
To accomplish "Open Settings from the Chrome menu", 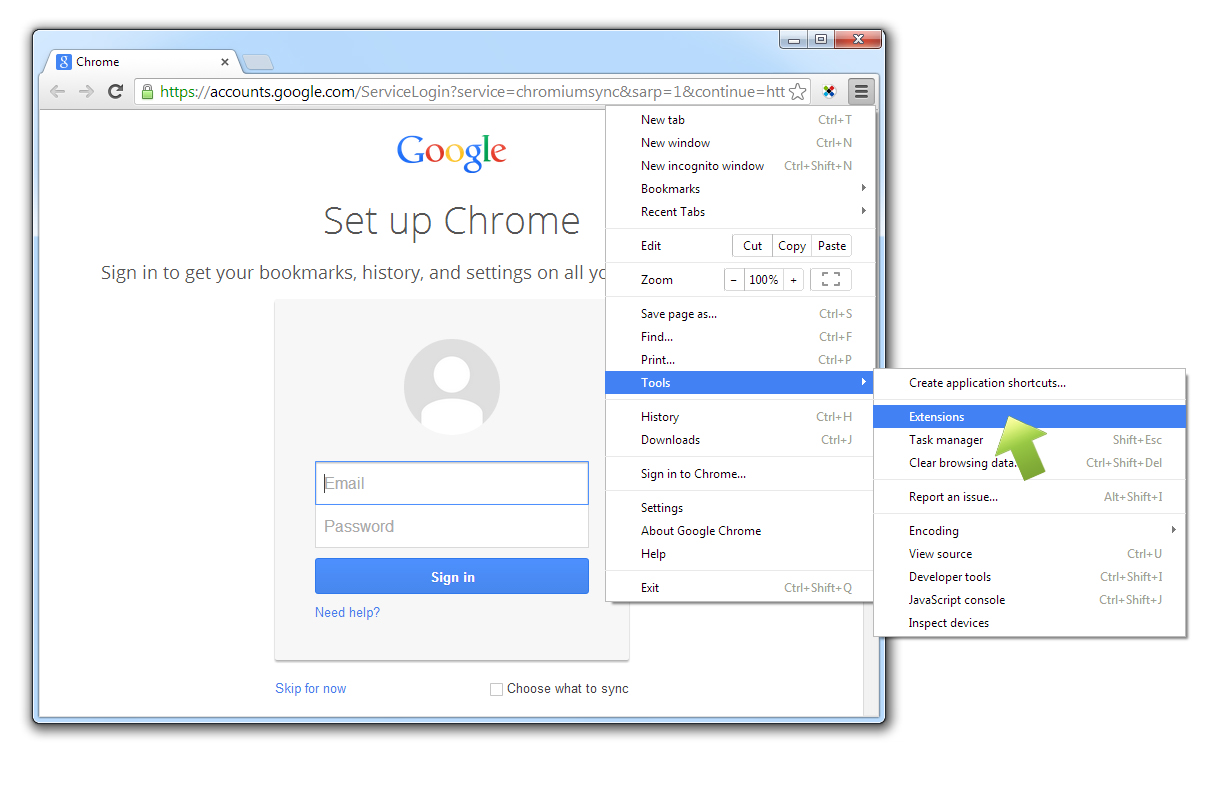I will pos(739,508).
